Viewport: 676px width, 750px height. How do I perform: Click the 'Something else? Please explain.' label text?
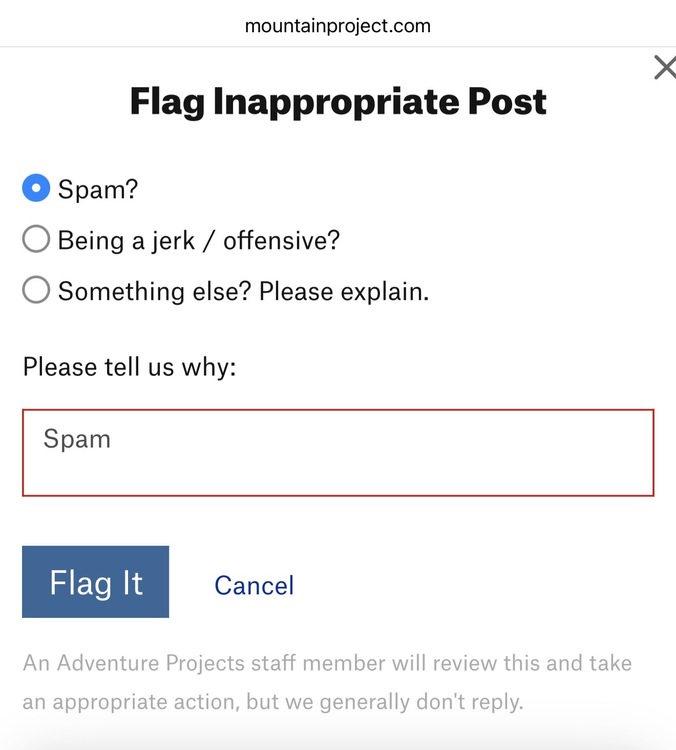pyautogui.click(x=243, y=292)
